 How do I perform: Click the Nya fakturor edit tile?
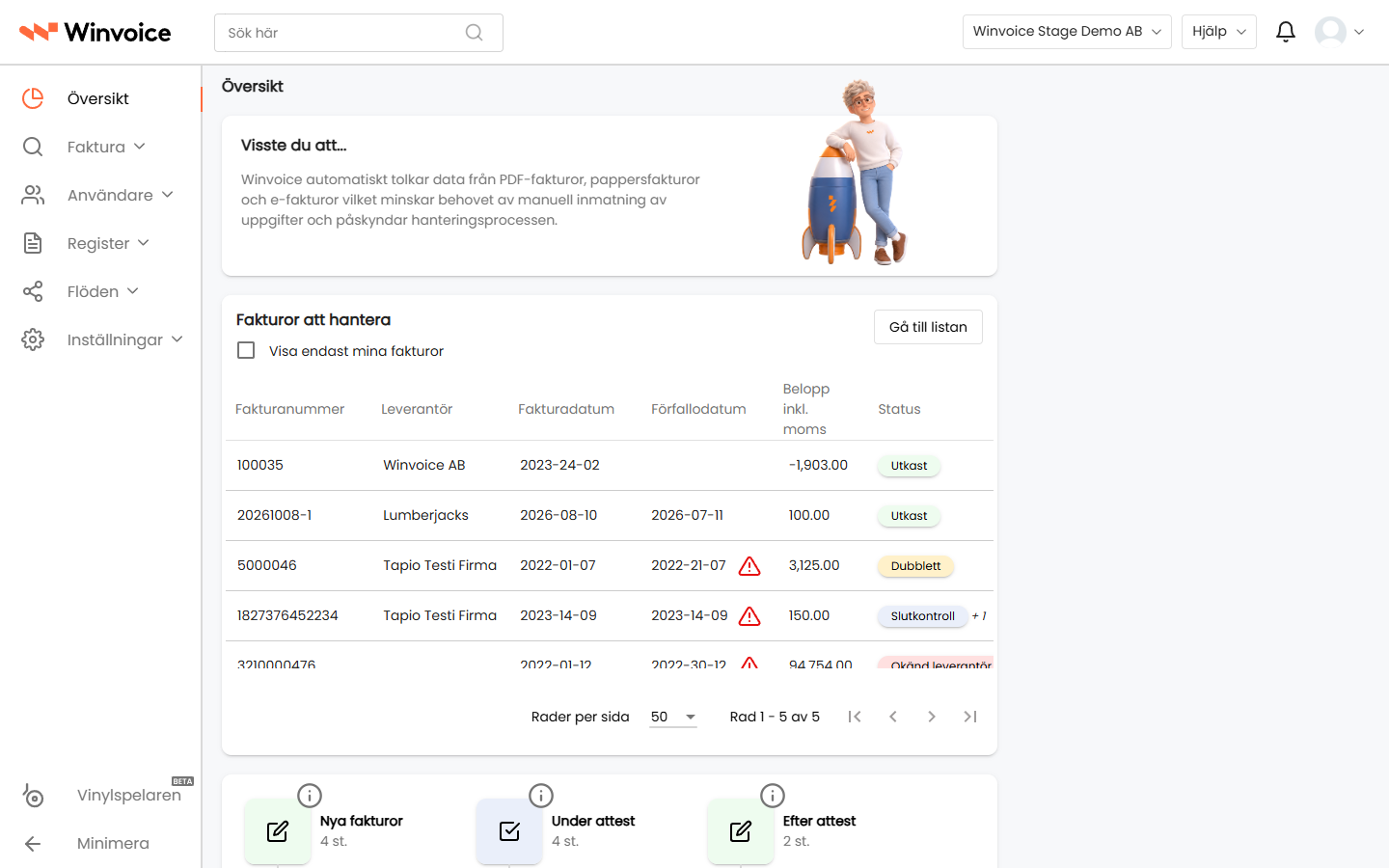click(278, 831)
